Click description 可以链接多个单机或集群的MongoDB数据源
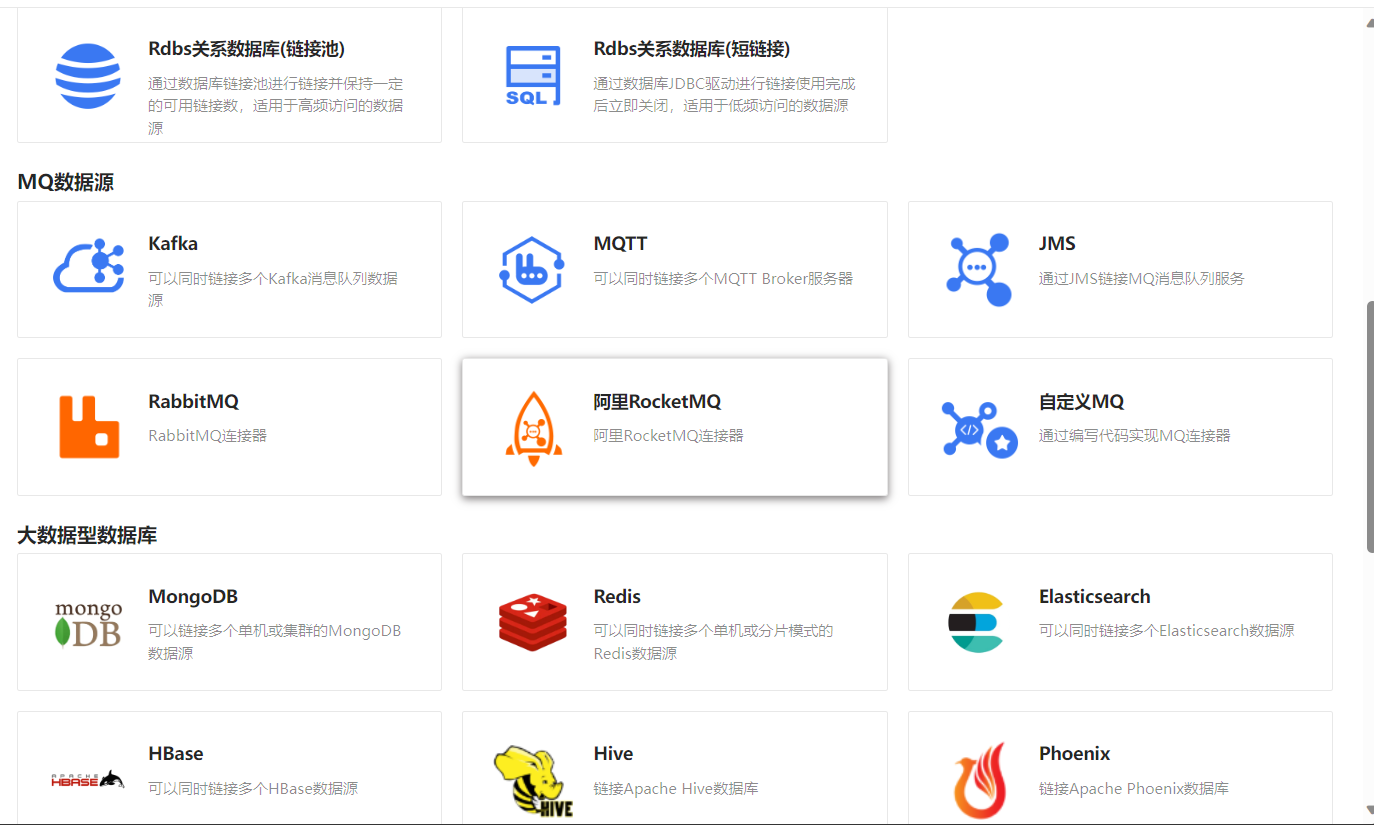The width and height of the screenshot is (1374, 825). tap(275, 642)
